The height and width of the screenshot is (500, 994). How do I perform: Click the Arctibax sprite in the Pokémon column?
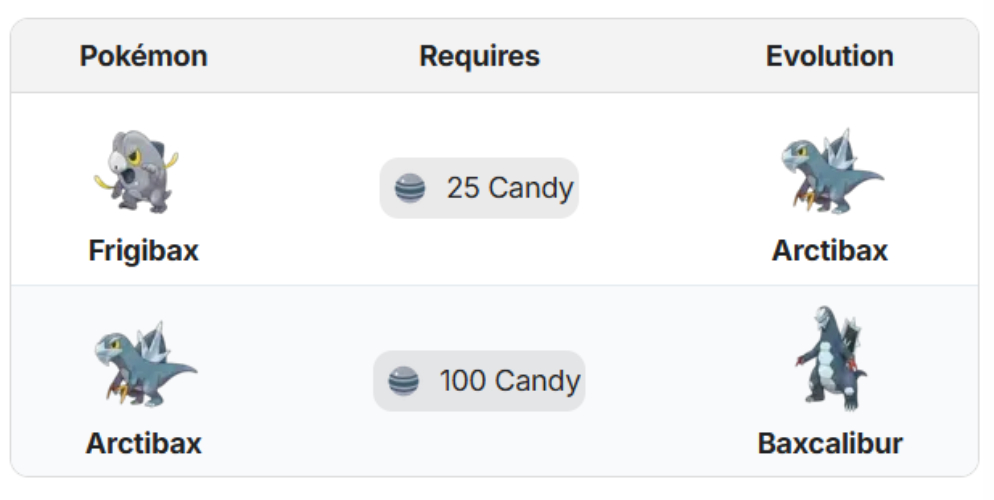[x=145, y=364]
